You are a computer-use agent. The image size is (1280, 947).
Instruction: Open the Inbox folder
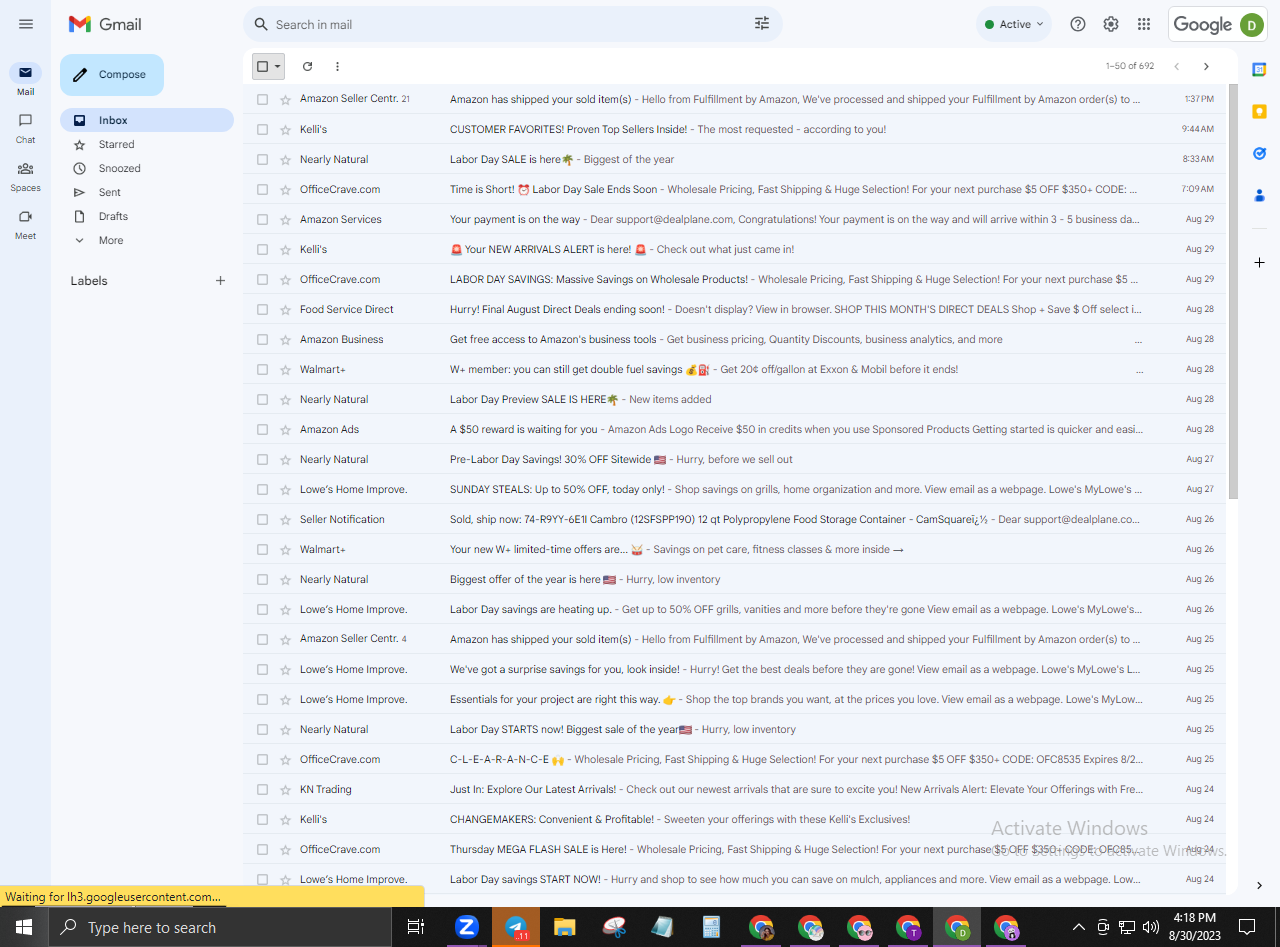coord(147,120)
